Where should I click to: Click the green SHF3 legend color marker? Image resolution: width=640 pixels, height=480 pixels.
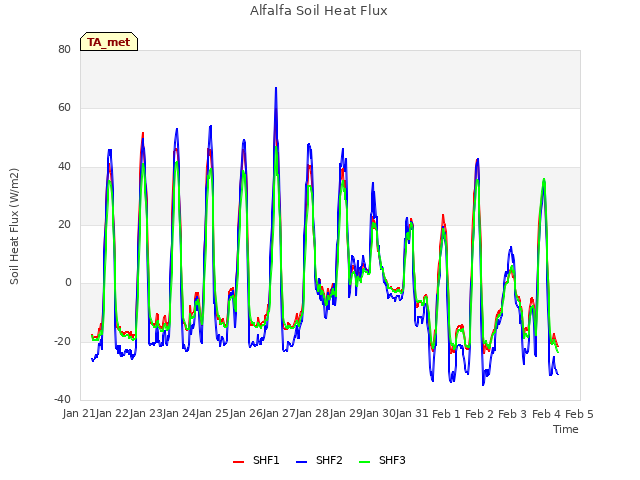(x=364, y=462)
